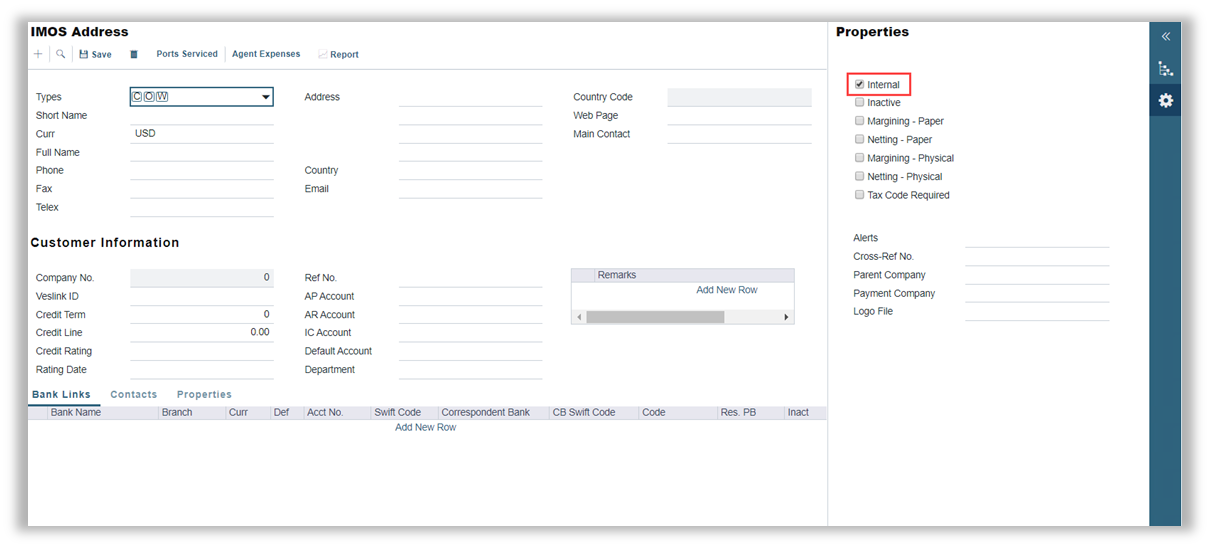Image resolution: width=1210 pixels, height=548 pixels.
Task: Uncheck the Internal checkbox
Action: (860, 85)
